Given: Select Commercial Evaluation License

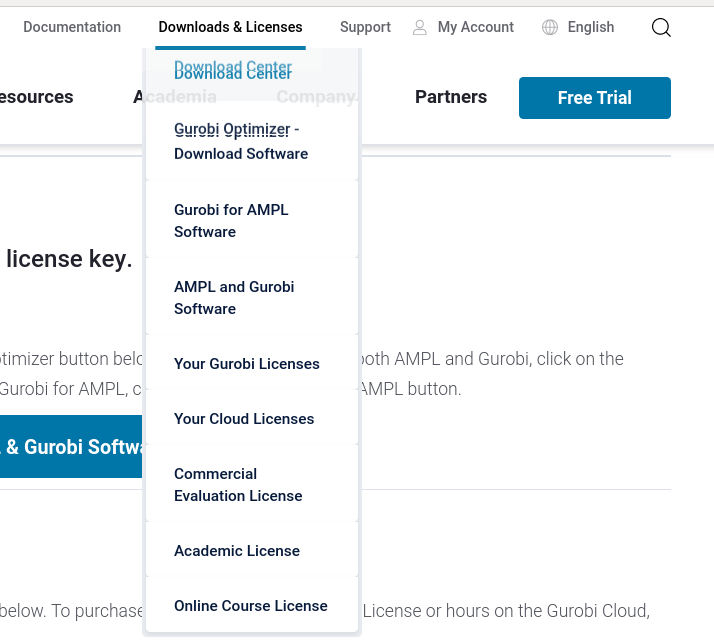Looking at the screenshot, I should pos(238,485).
